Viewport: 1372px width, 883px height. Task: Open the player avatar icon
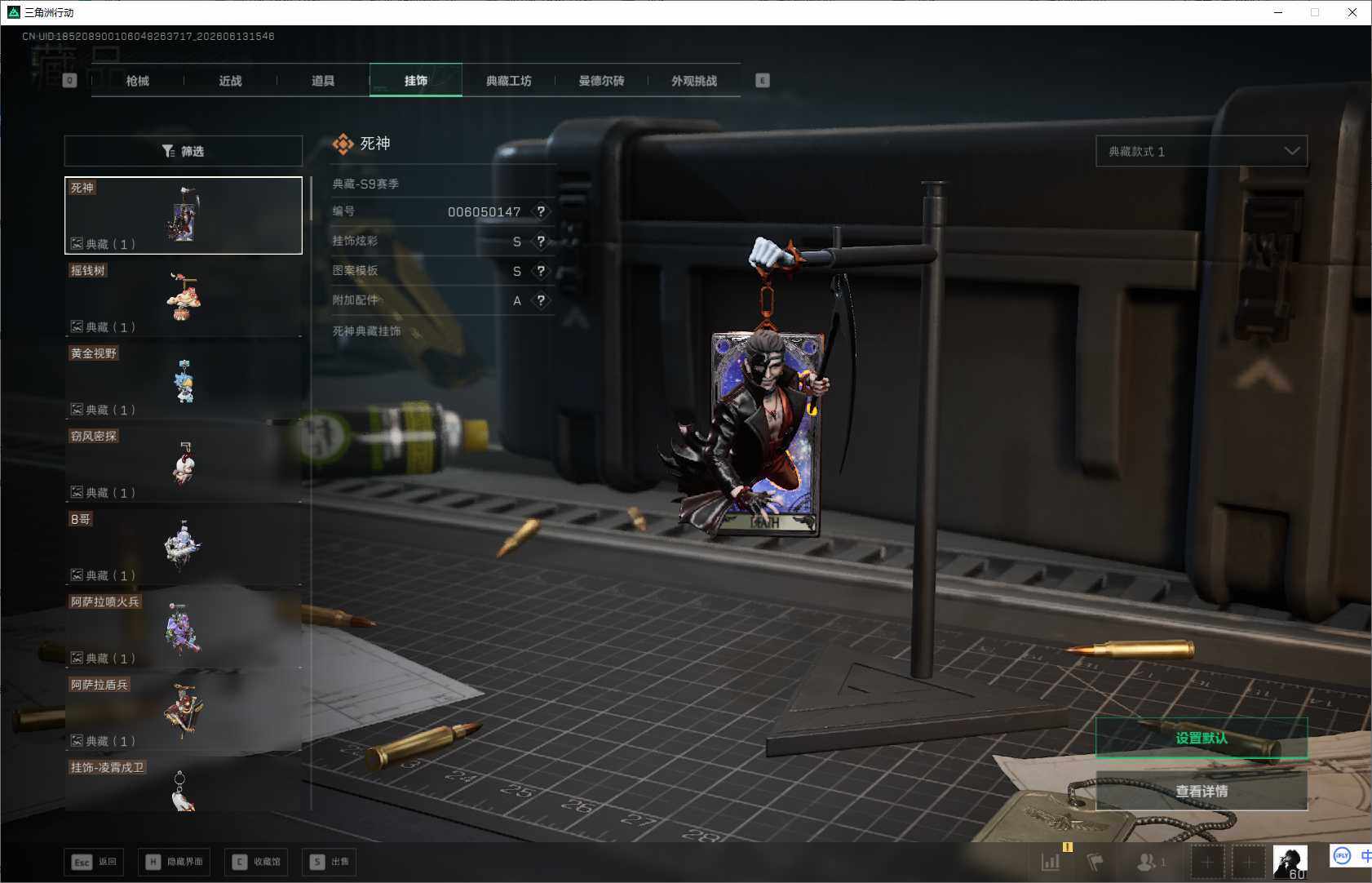click(1290, 862)
